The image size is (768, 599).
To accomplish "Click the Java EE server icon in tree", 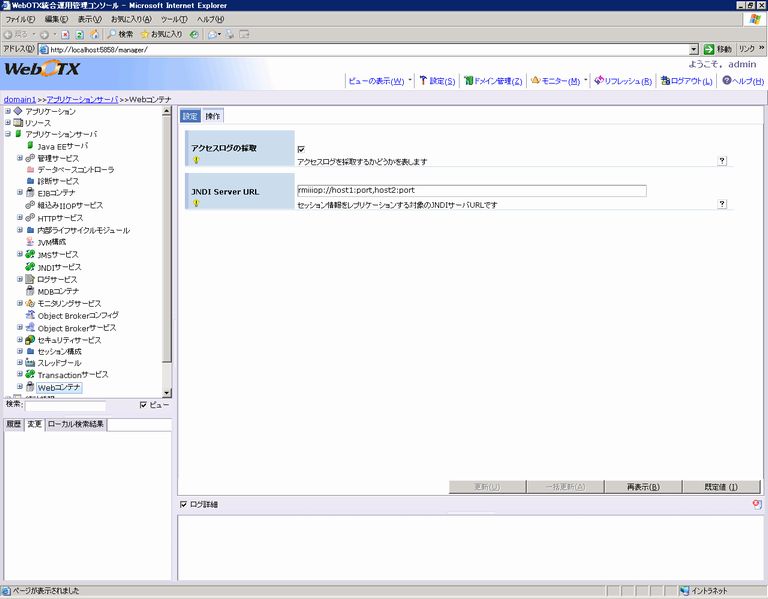I will tap(31, 145).
